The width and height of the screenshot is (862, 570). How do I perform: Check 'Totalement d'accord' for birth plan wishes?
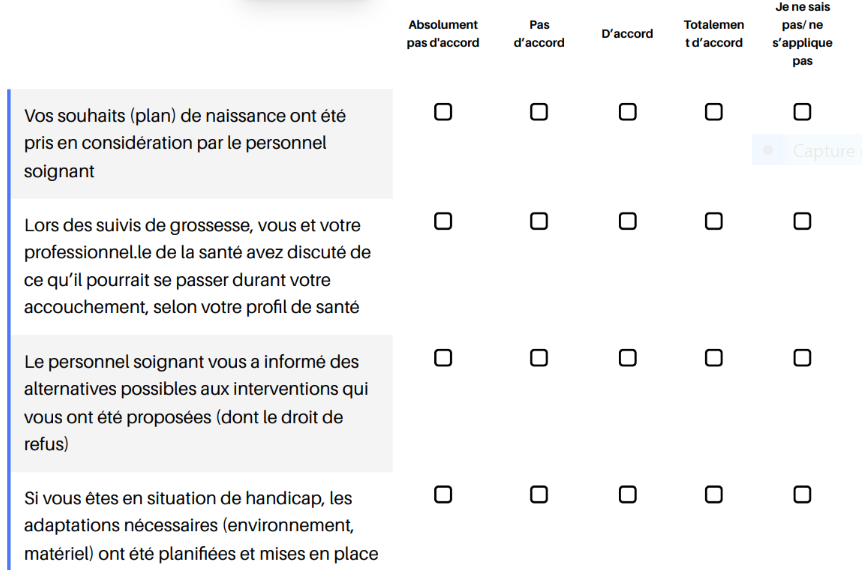tap(713, 112)
